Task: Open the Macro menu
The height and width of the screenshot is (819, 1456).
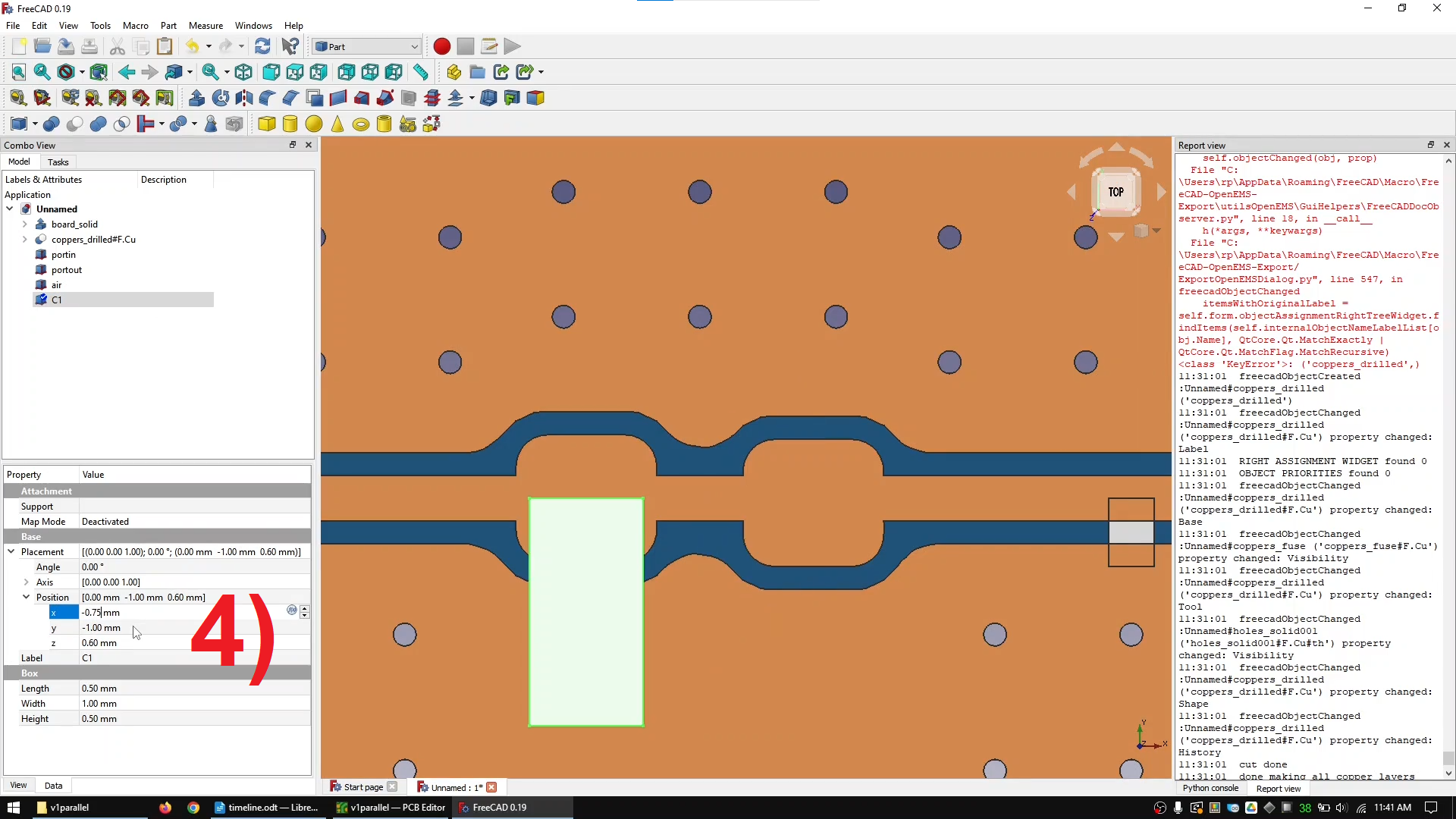Action: click(136, 25)
